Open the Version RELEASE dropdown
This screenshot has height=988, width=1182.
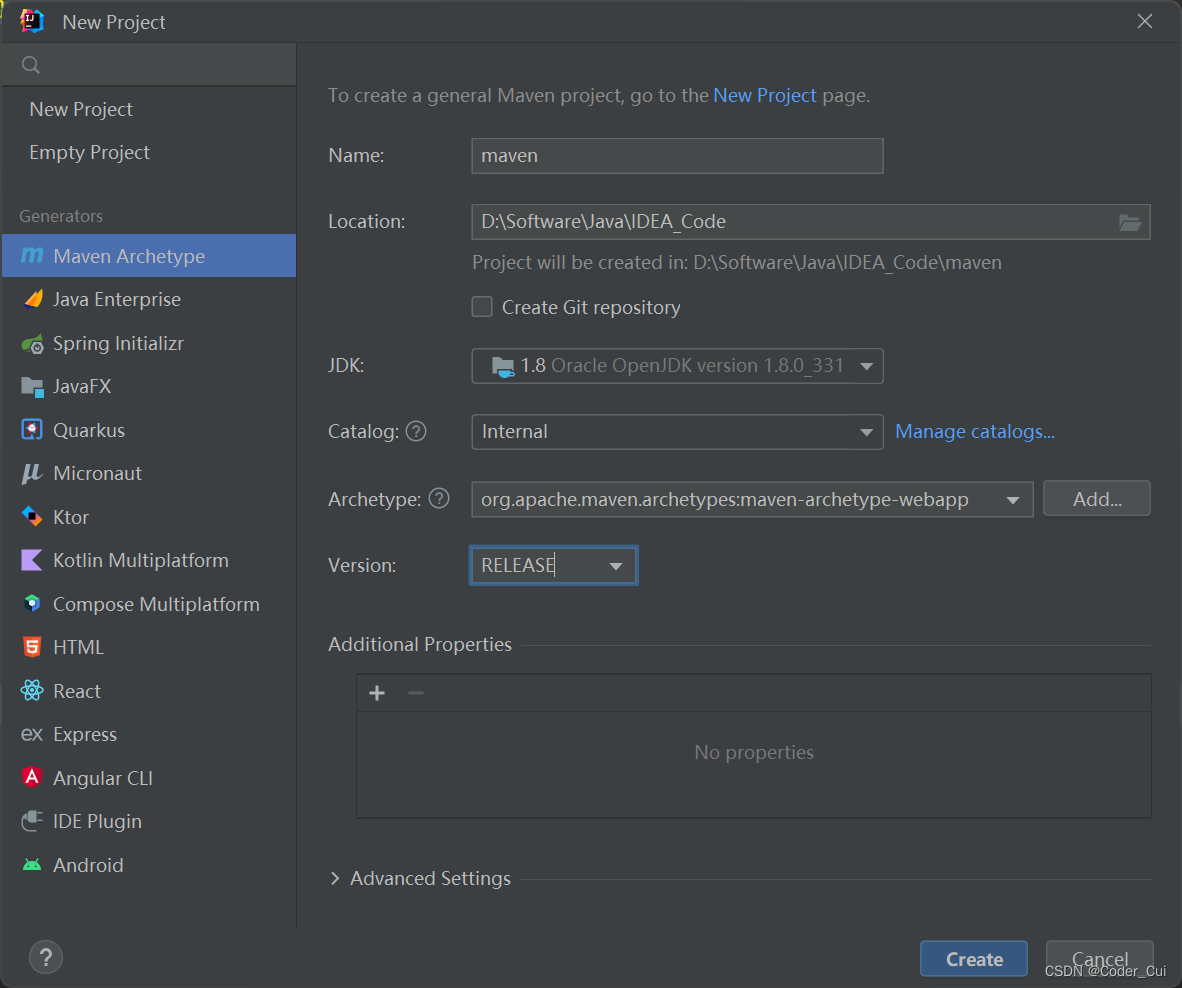553,565
